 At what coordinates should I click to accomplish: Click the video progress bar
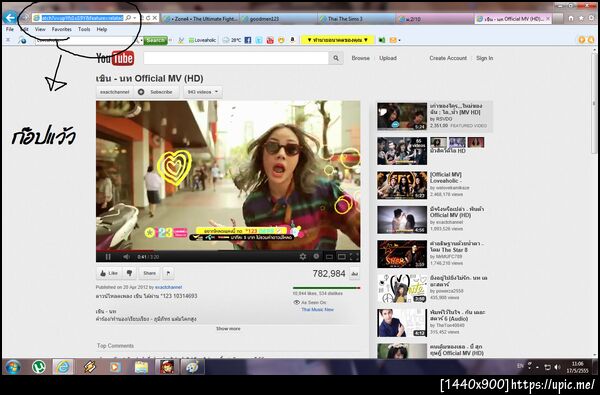228,251
